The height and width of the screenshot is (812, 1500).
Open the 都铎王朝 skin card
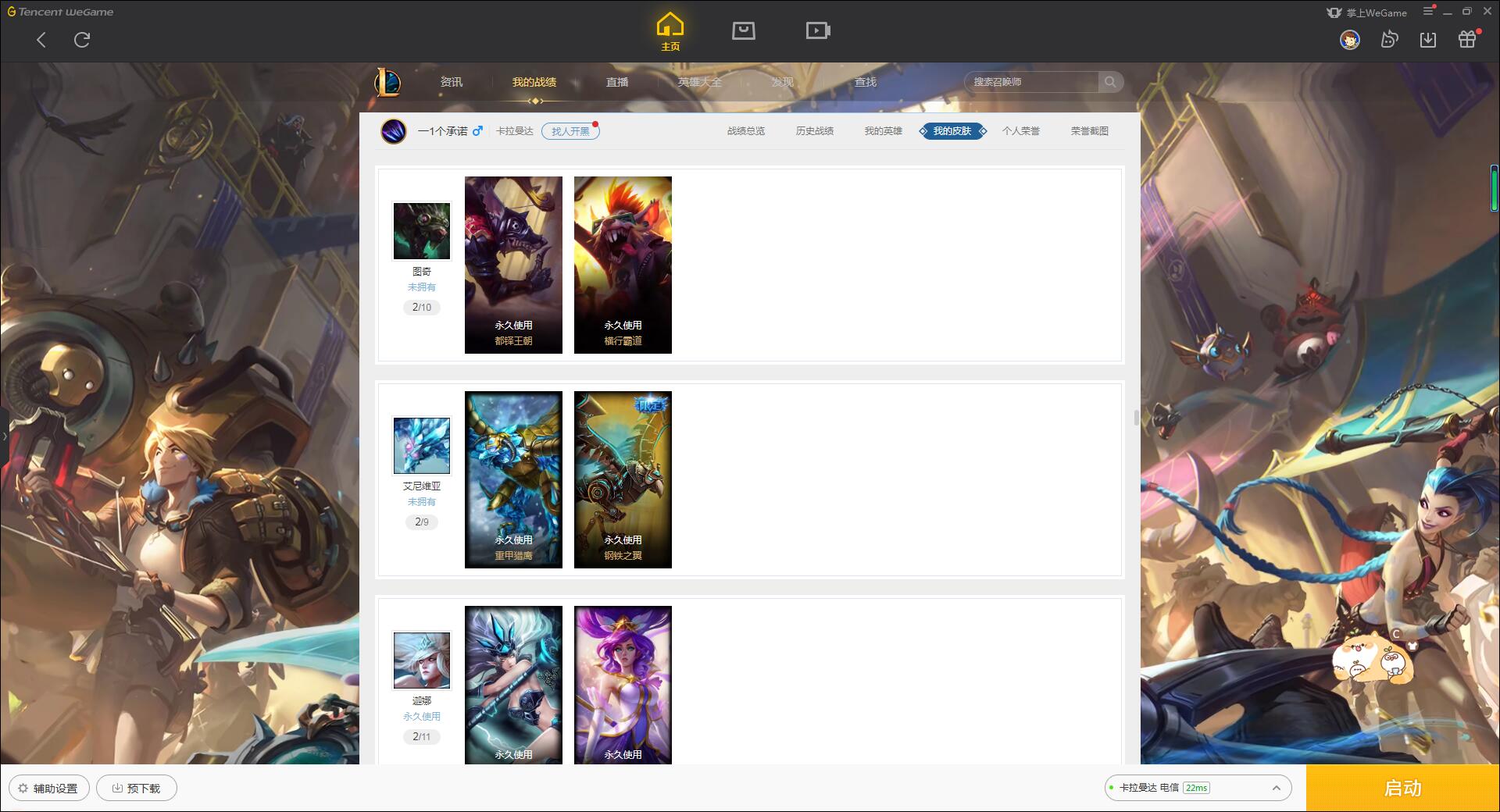513,265
